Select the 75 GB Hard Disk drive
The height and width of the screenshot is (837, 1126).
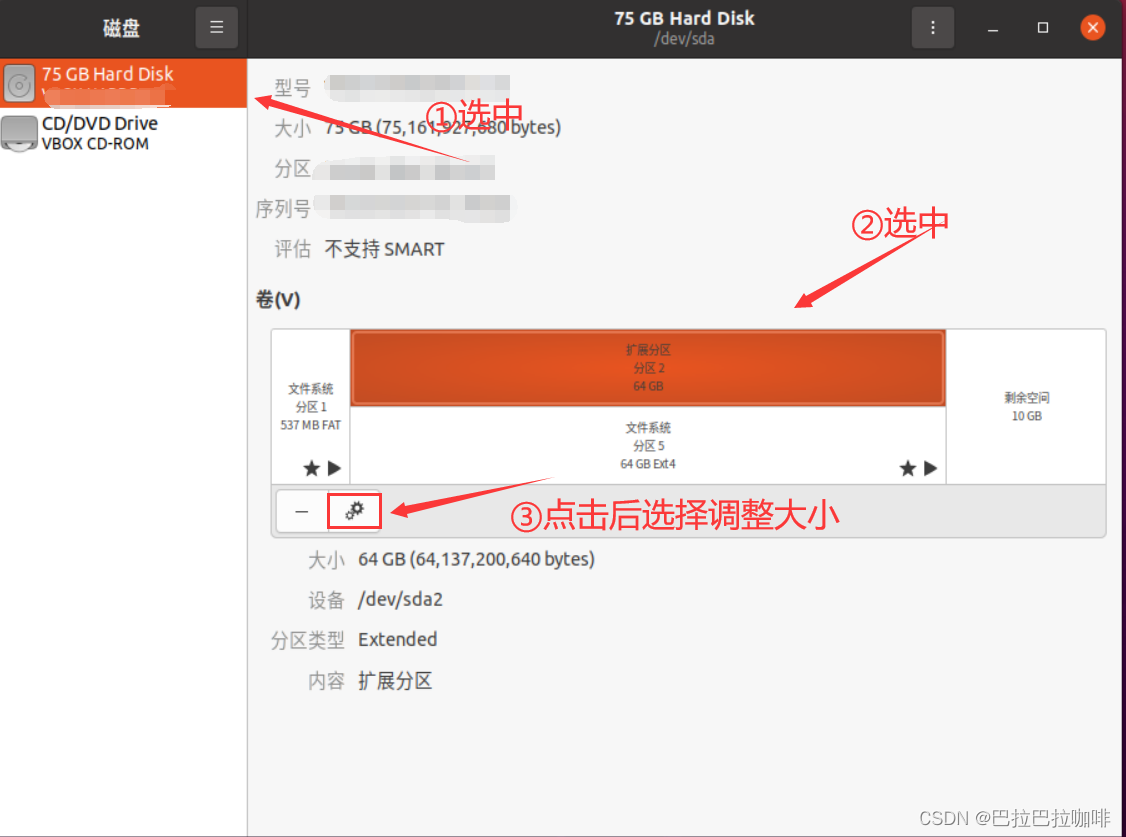click(x=124, y=83)
